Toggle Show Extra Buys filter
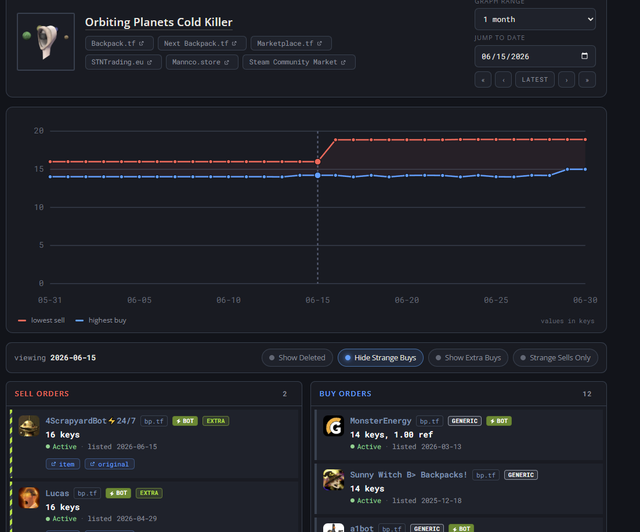This screenshot has width=640, height=532. (468, 358)
